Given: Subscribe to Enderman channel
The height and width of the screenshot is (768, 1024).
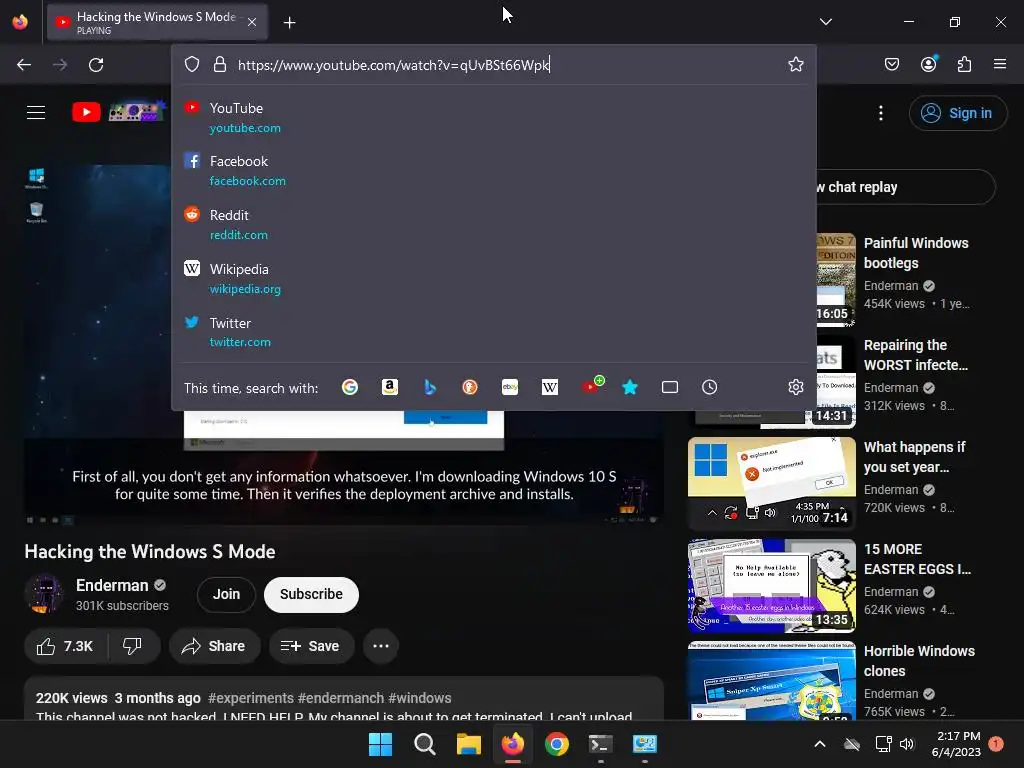Looking at the screenshot, I should (x=312, y=594).
